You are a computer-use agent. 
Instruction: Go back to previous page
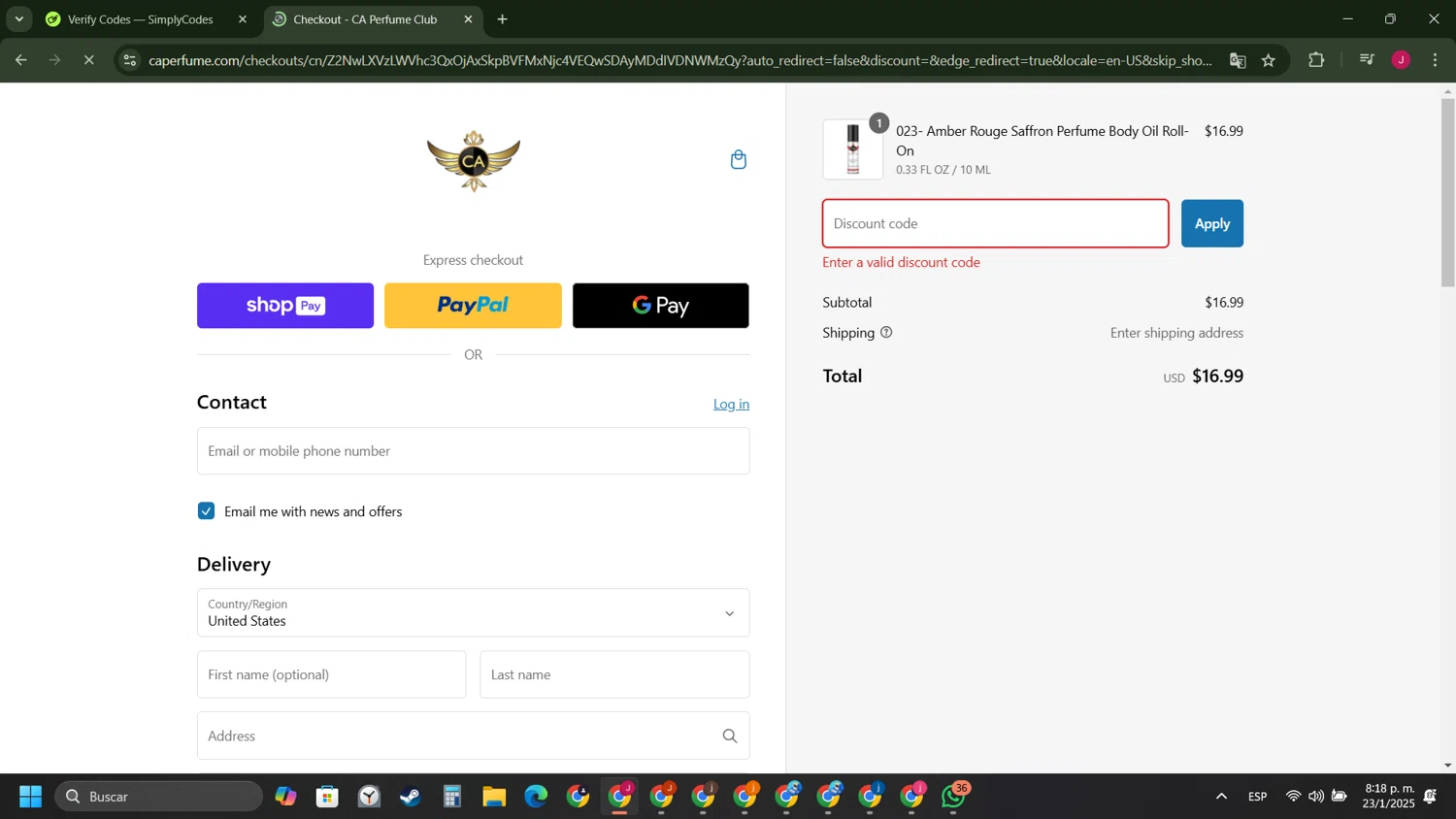point(20,60)
